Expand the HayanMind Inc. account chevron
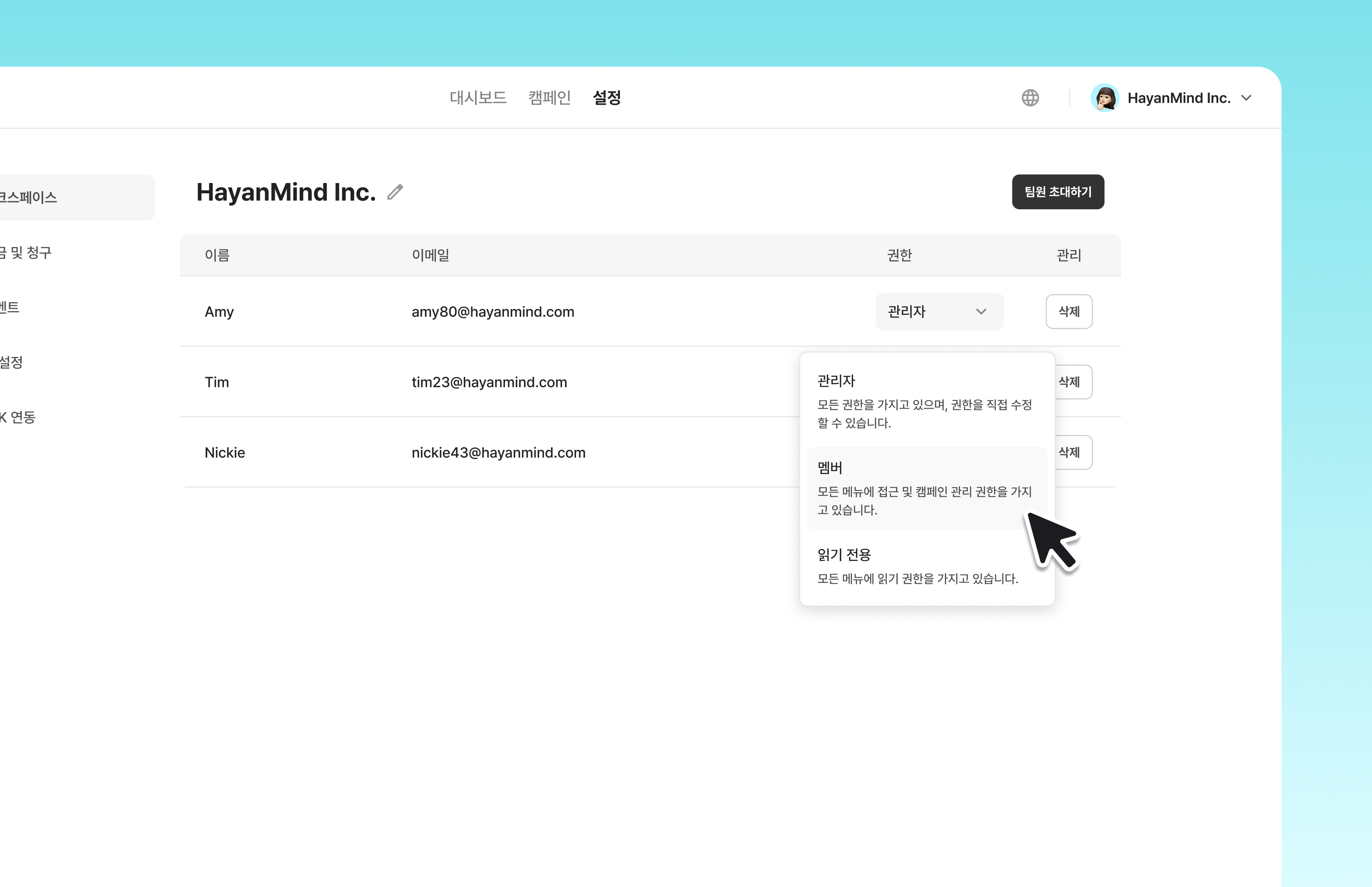Screen dimensions: 1372x887 (x=1247, y=98)
